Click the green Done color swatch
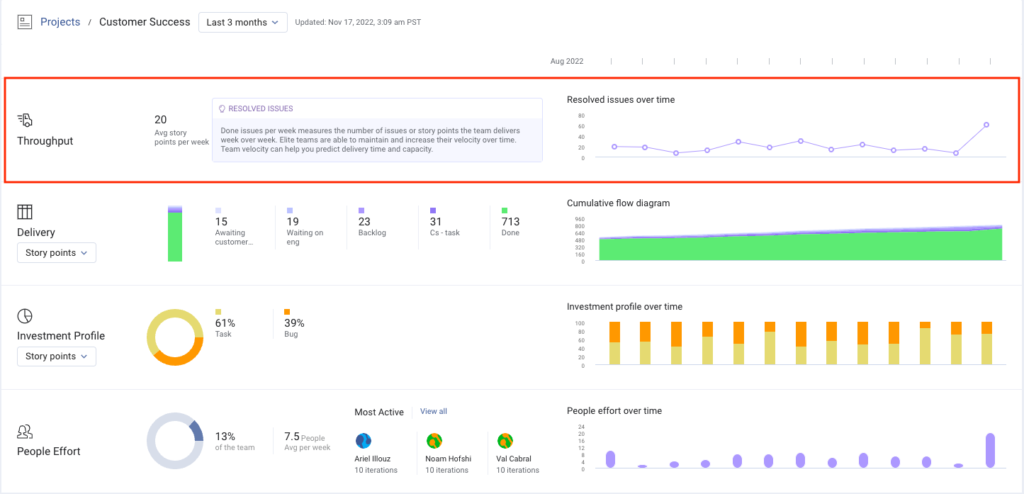 coord(504,210)
